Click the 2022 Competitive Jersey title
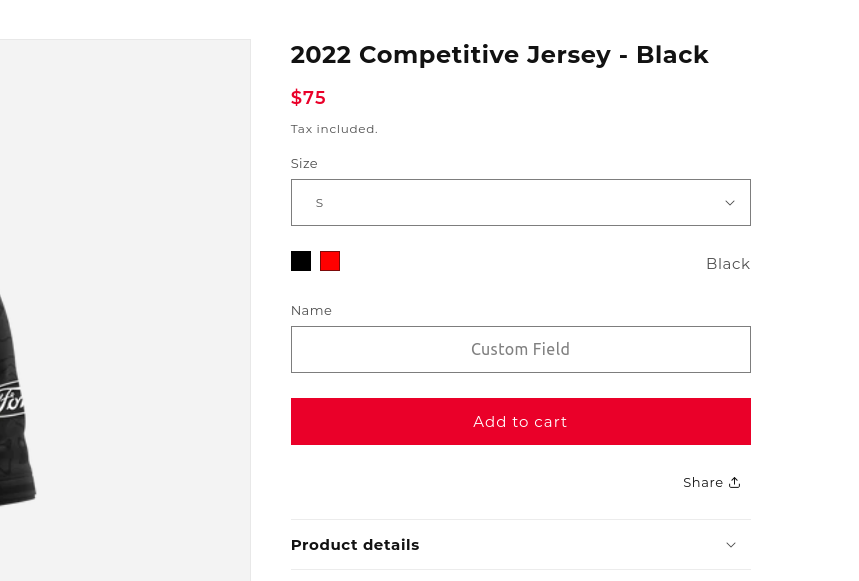 (499, 55)
